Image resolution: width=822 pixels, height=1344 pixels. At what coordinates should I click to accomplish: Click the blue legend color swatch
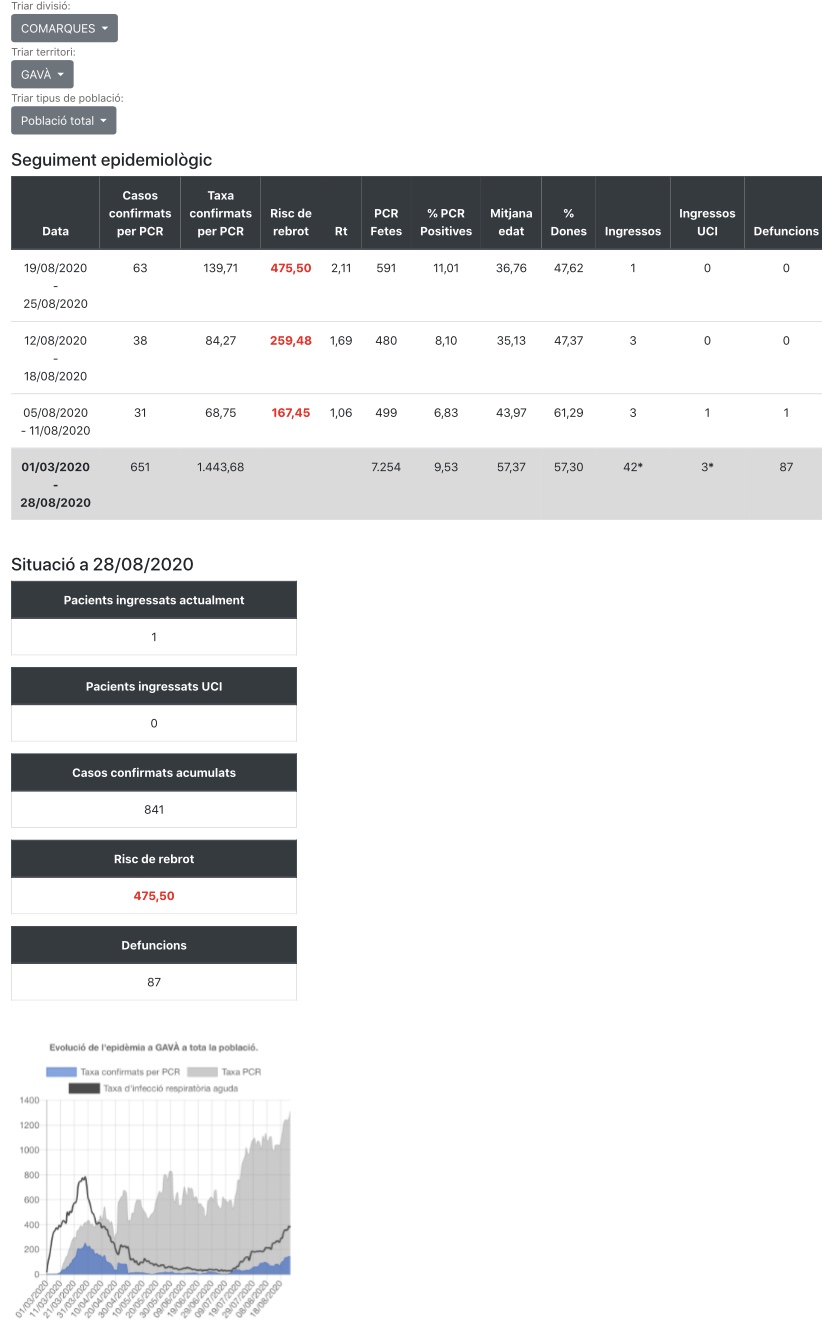pyautogui.click(x=62, y=1071)
